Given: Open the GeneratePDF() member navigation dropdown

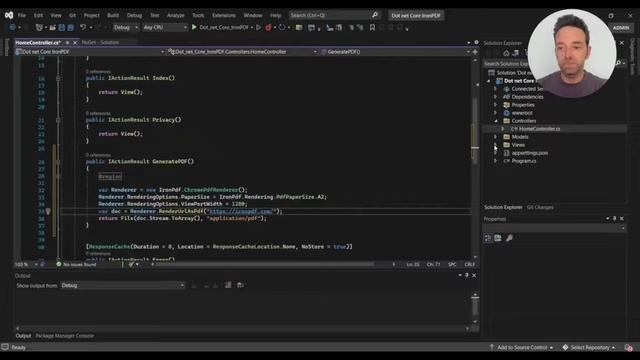Looking at the screenshot, I should (x=395, y=52).
